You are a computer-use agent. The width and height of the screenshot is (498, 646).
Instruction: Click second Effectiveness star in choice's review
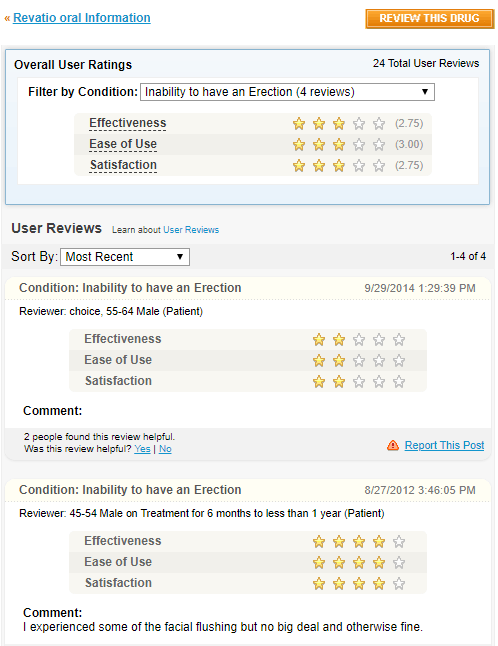coord(339,340)
